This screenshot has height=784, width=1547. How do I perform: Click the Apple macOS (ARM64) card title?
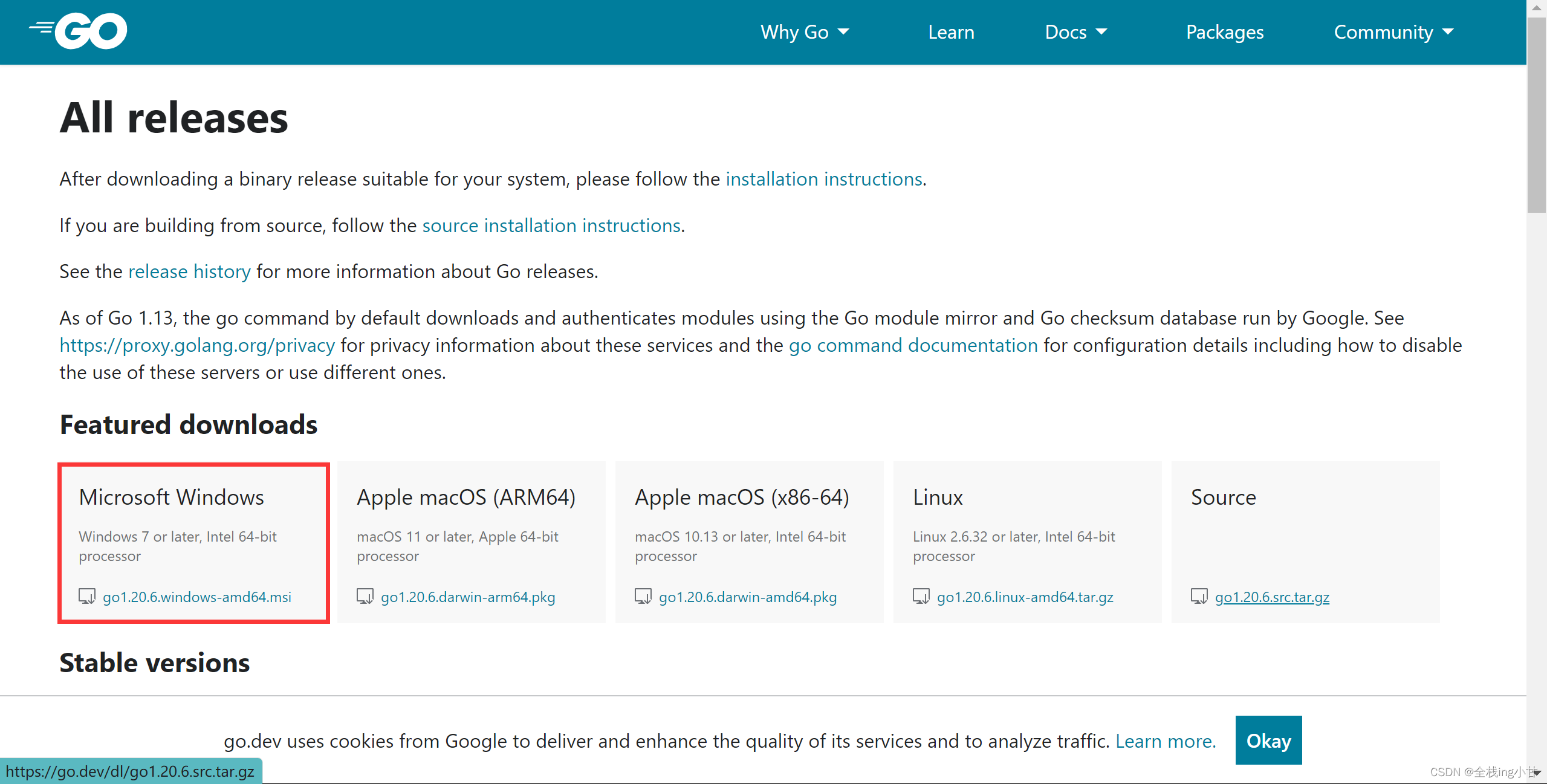point(466,497)
